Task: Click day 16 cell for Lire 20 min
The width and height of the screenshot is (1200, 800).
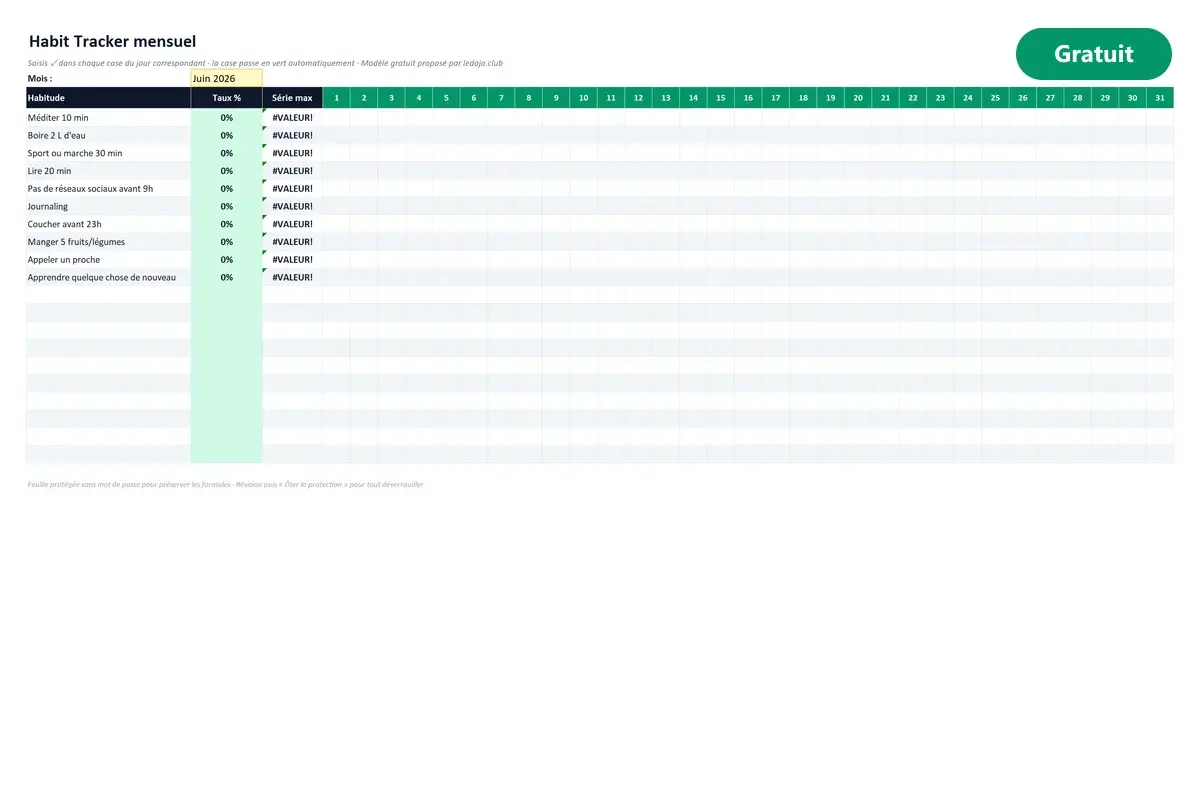Action: point(748,171)
